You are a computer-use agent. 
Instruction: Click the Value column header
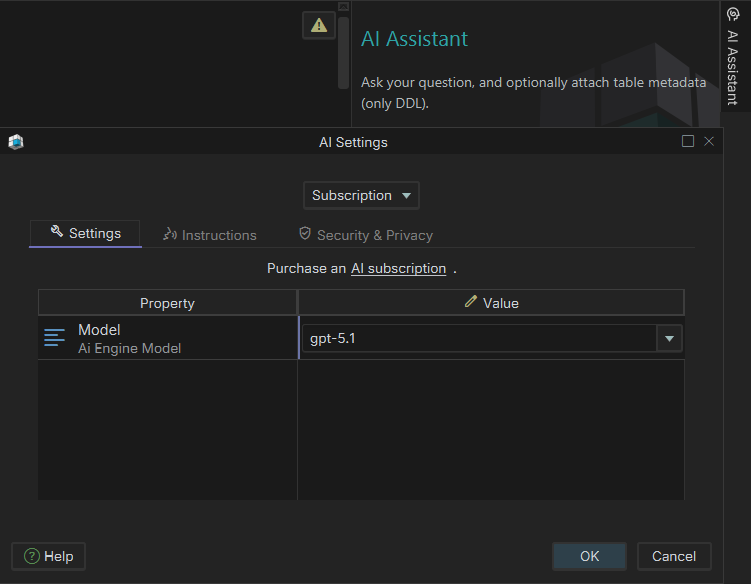coord(491,303)
